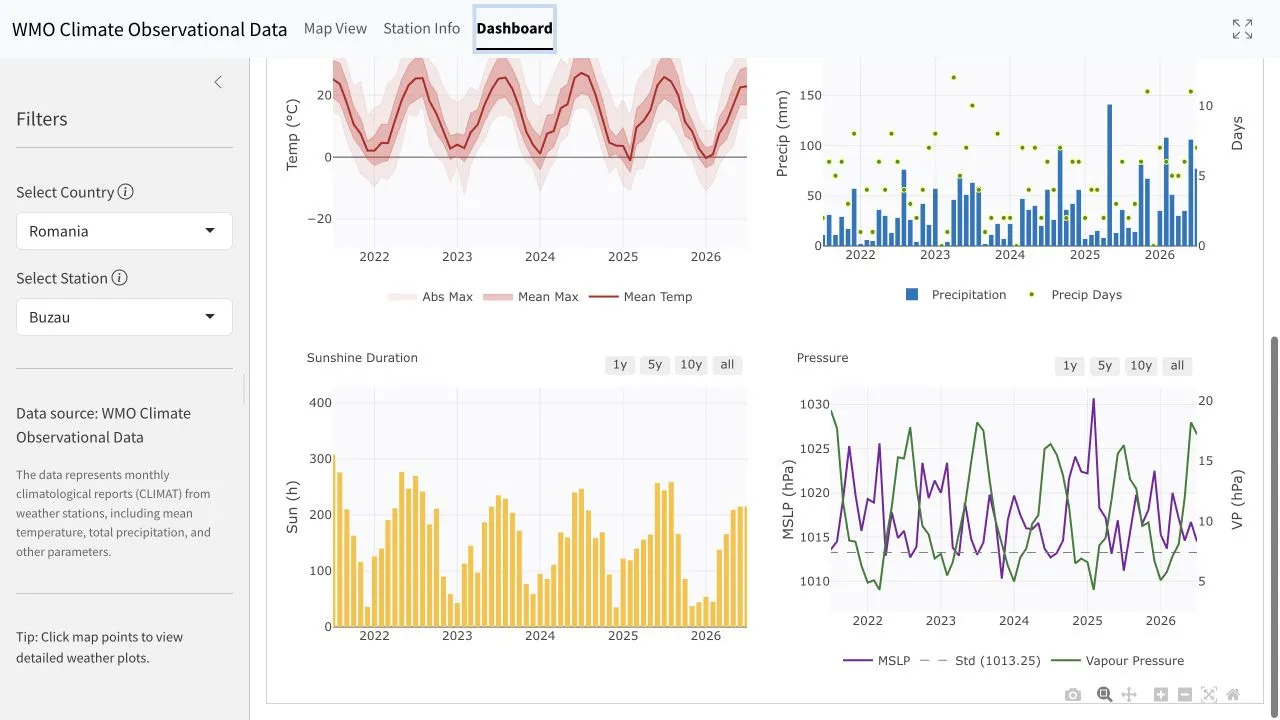Image resolution: width=1280 pixels, height=720 pixels.
Task: Select 10y range on Pressure chart
Action: [x=1141, y=366]
